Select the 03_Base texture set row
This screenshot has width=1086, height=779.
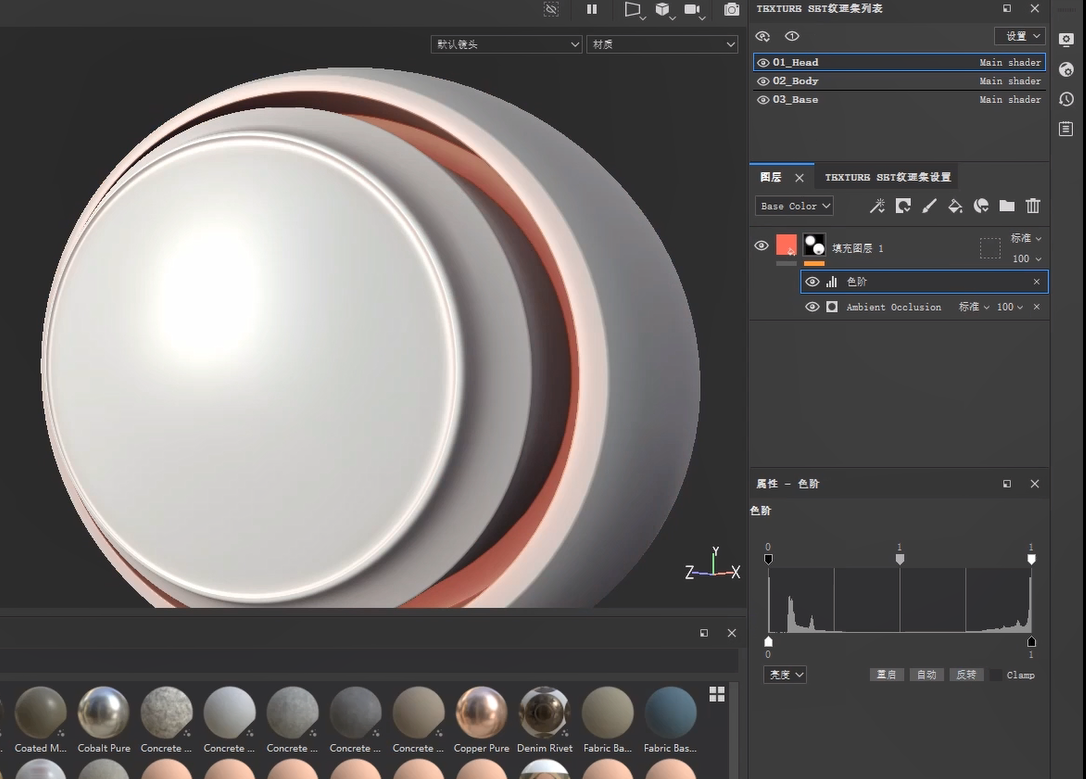point(899,100)
